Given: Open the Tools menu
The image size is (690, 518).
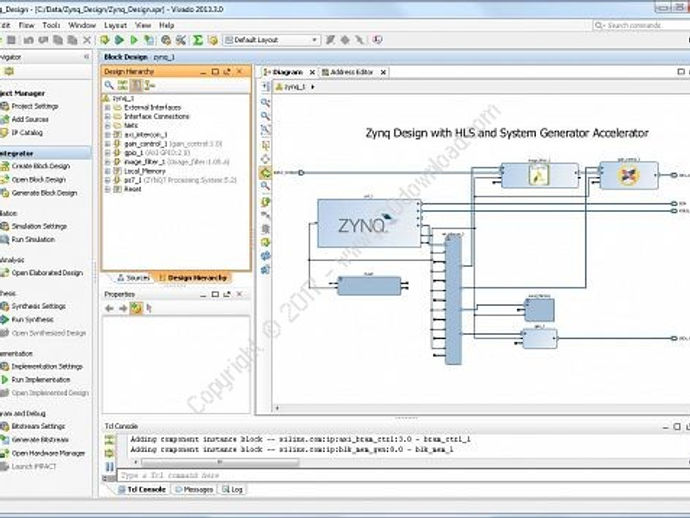Looking at the screenshot, I should coord(51,26).
